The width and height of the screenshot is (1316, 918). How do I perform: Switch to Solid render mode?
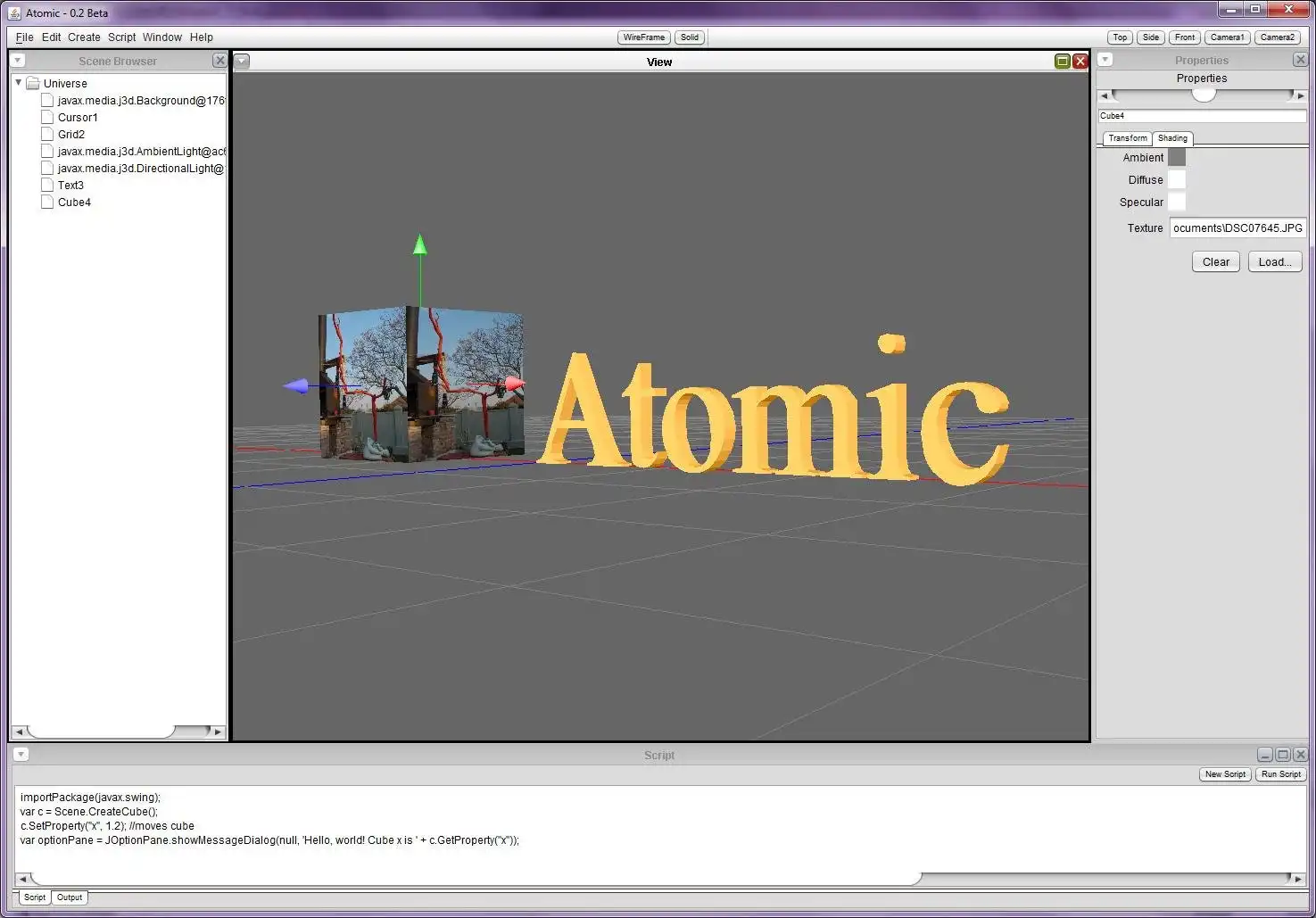pyautogui.click(x=690, y=37)
